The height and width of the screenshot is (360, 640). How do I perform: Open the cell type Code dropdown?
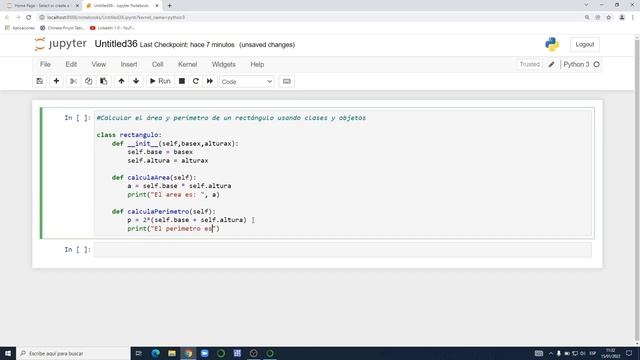(x=247, y=82)
